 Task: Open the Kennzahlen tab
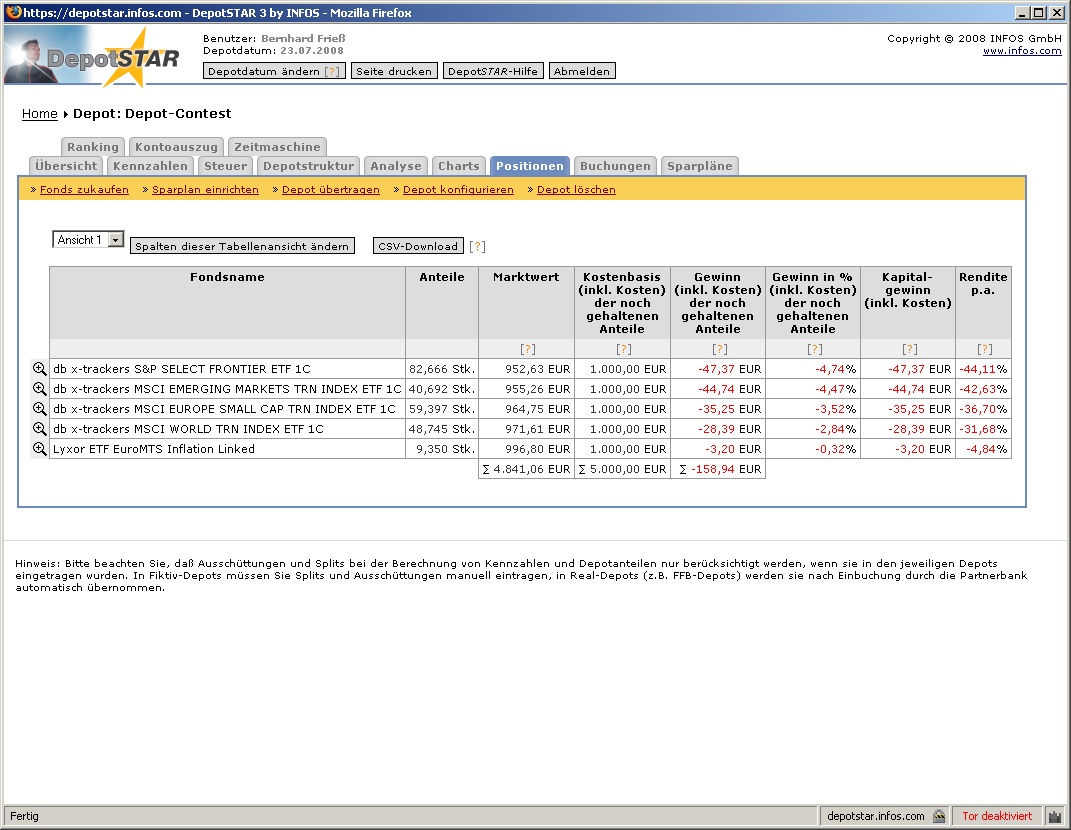point(150,166)
